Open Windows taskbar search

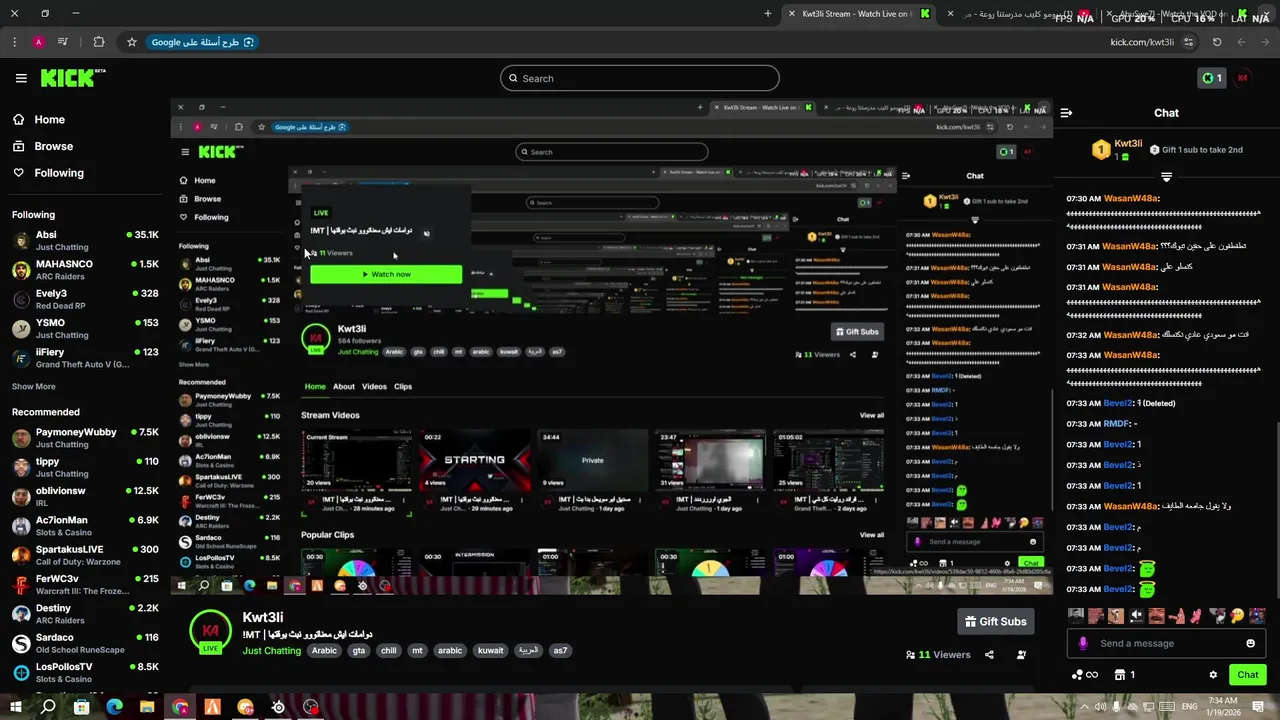point(48,707)
